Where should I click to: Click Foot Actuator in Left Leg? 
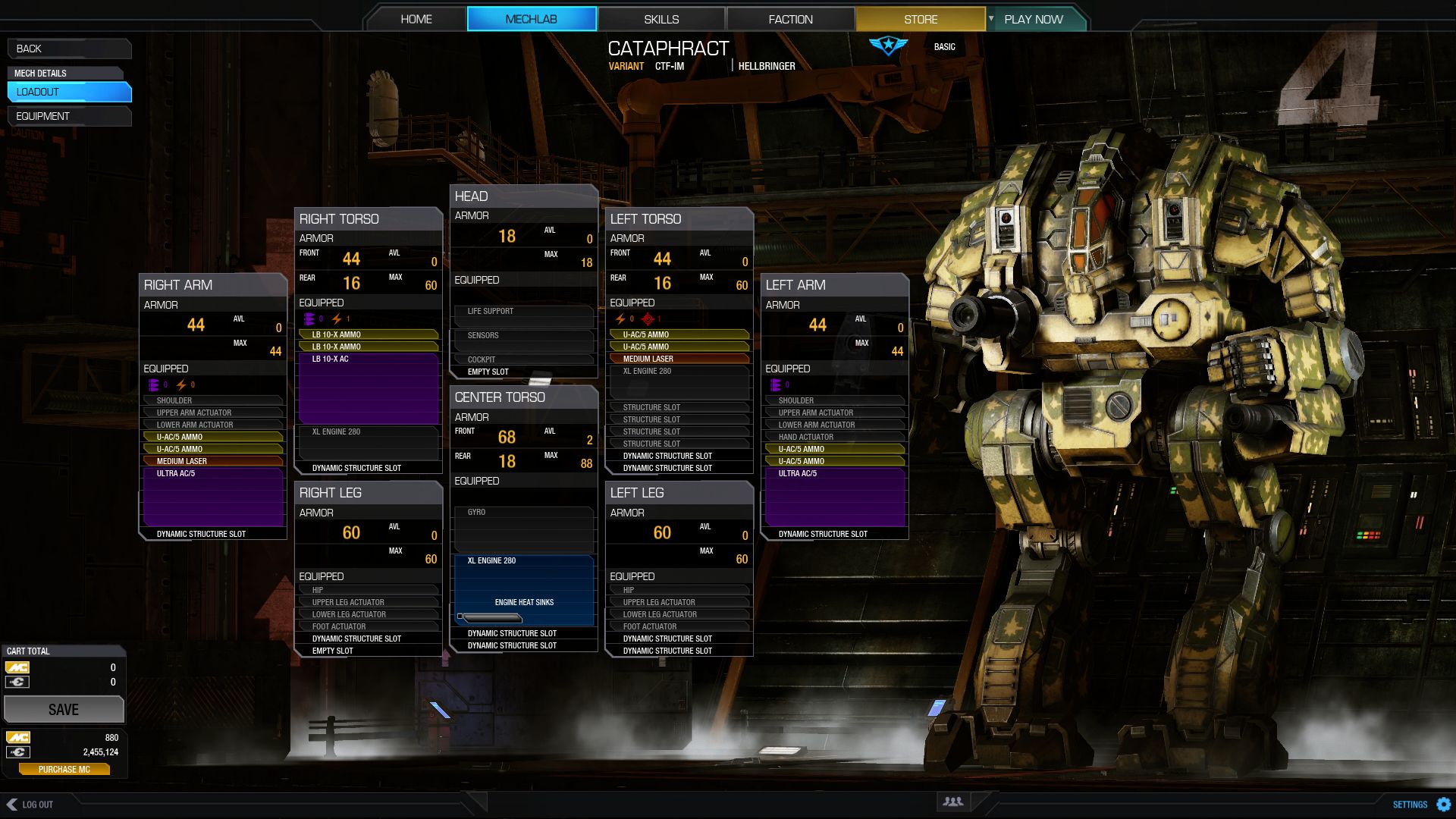coord(679,626)
